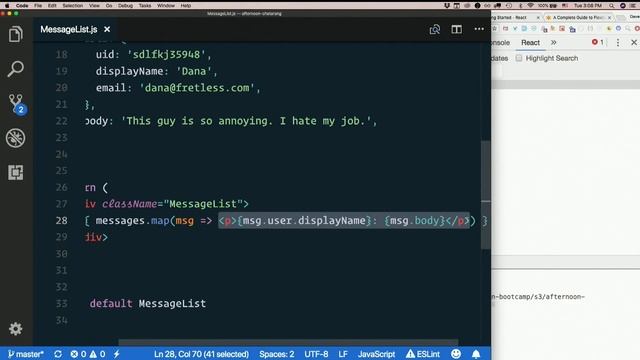640x360 pixels.
Task: Switch to A Complete Guide to Flexbox tab
Action: (578, 18)
